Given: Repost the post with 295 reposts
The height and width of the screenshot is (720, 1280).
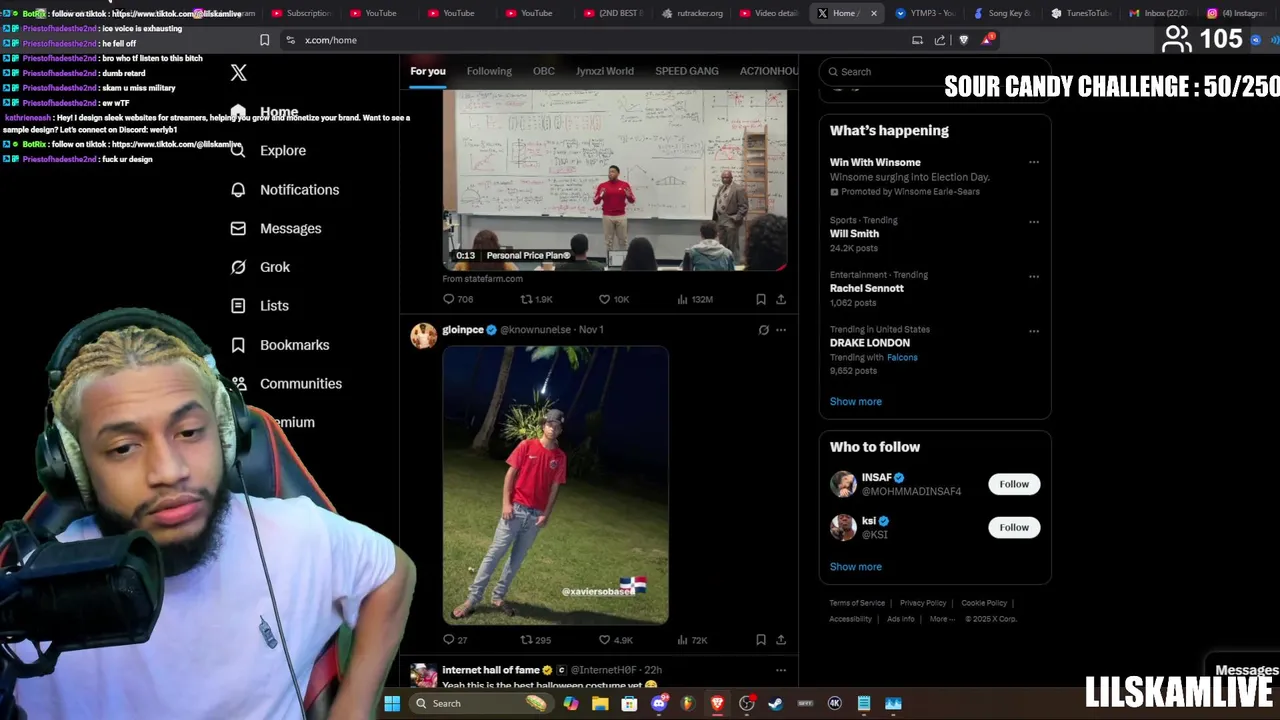Looking at the screenshot, I should [535, 640].
